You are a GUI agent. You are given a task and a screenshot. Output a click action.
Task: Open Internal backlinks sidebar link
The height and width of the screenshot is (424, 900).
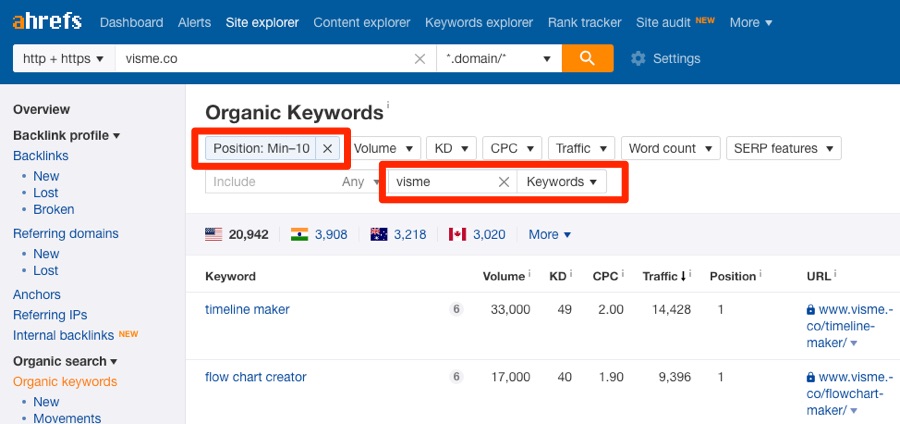click(64, 335)
